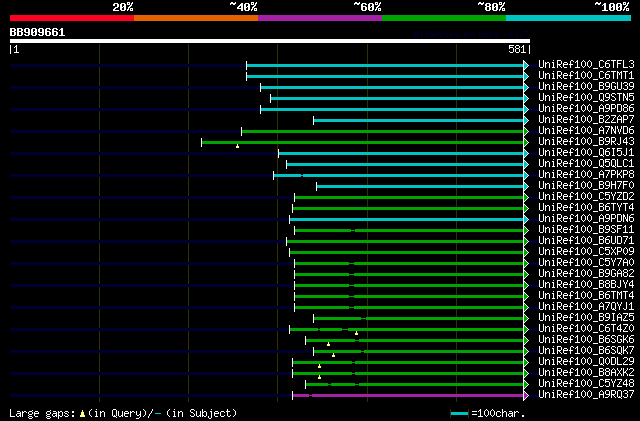Click the green alignment bar for UniRef100_B9IAZ5

pos(418,319)
